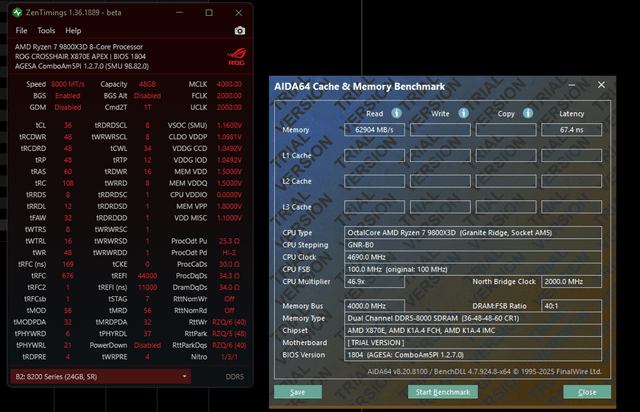This screenshot has width=640, height=412.
Task: Click the BIOS Version 1804 value
Action: pos(473,355)
